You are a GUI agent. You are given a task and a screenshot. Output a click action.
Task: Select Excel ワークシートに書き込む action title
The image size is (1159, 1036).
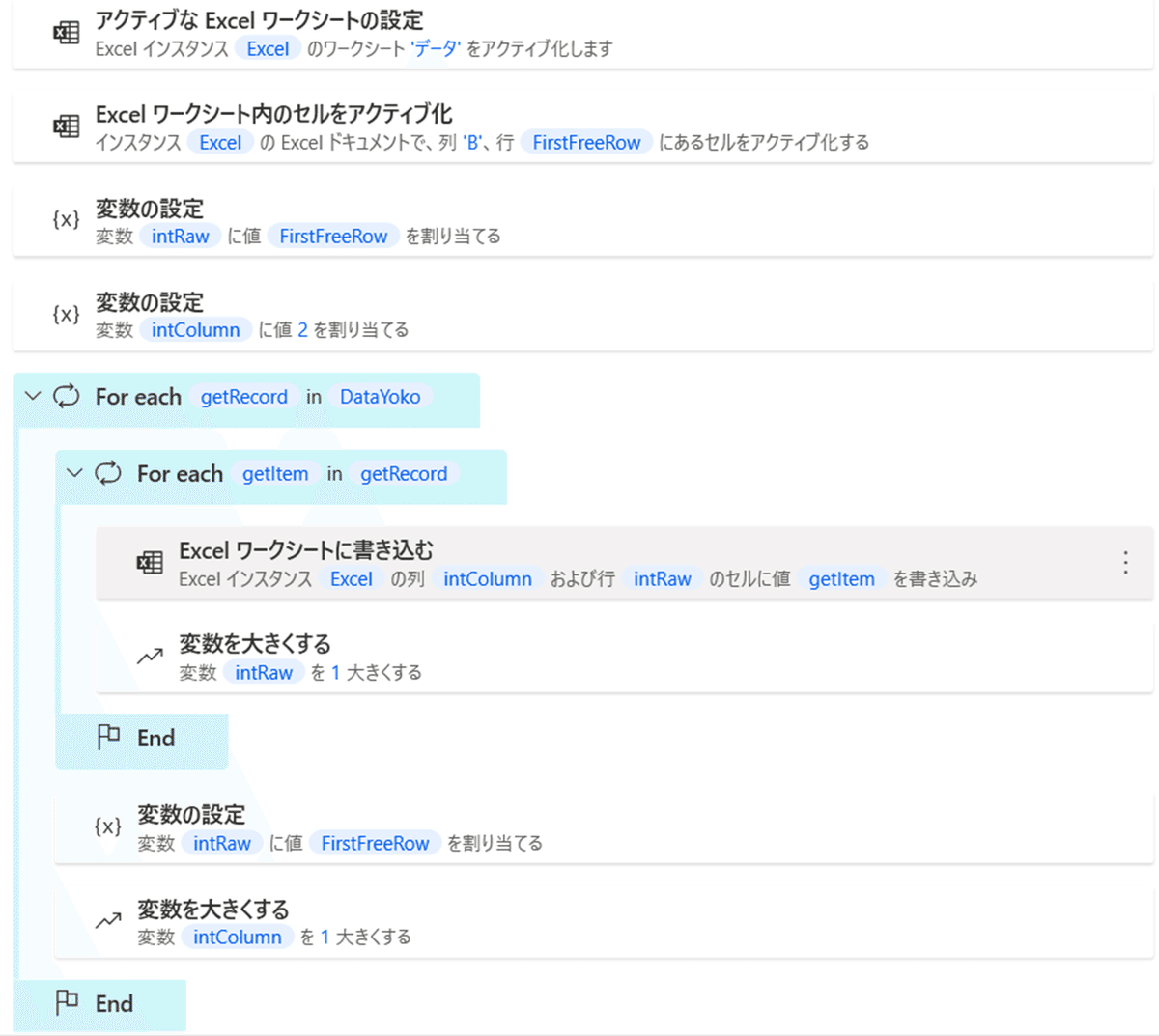pos(306,550)
